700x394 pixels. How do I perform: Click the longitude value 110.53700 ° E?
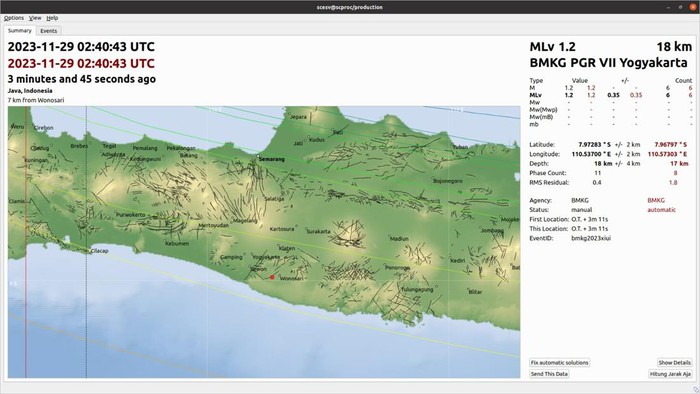[591, 154]
